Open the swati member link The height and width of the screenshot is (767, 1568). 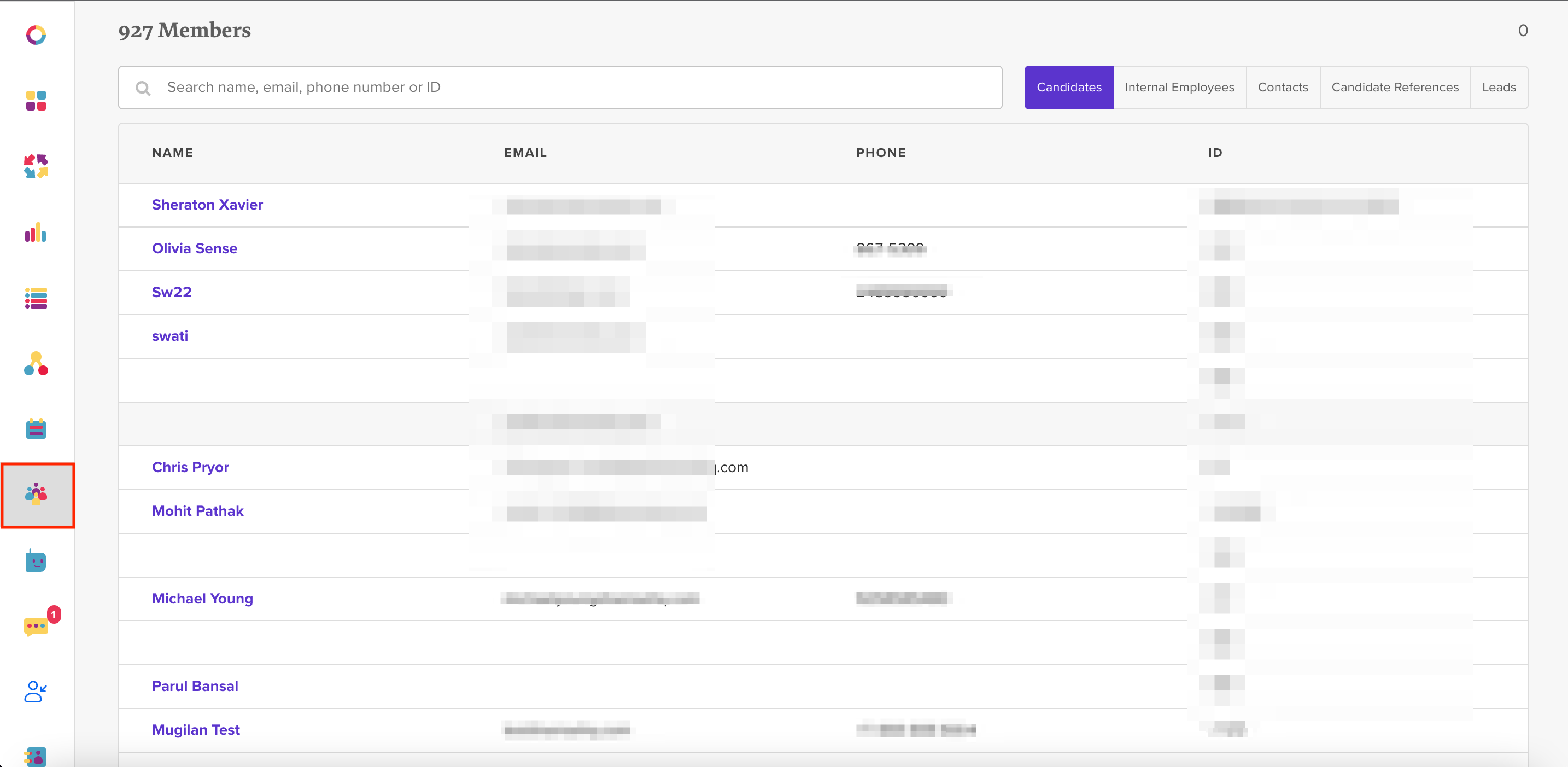[x=170, y=336]
